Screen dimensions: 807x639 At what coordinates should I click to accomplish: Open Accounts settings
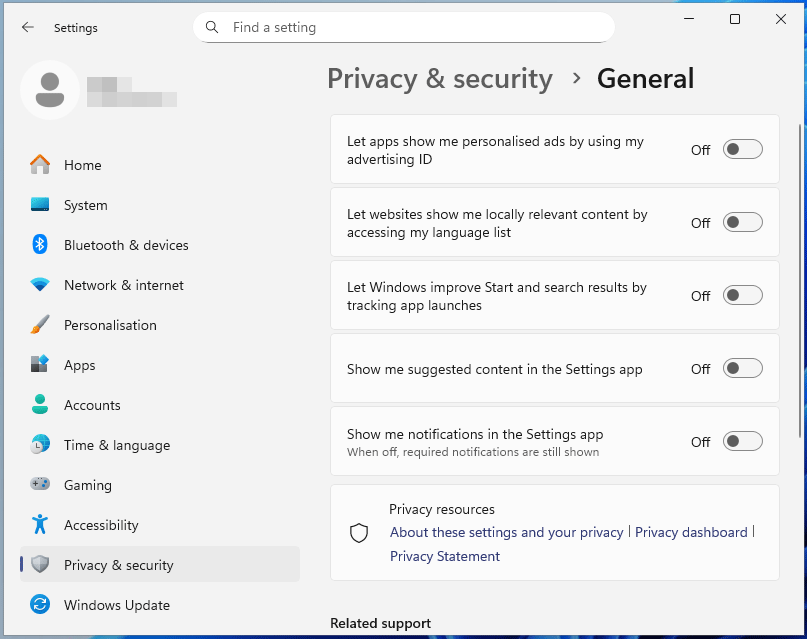pyautogui.click(x=90, y=405)
